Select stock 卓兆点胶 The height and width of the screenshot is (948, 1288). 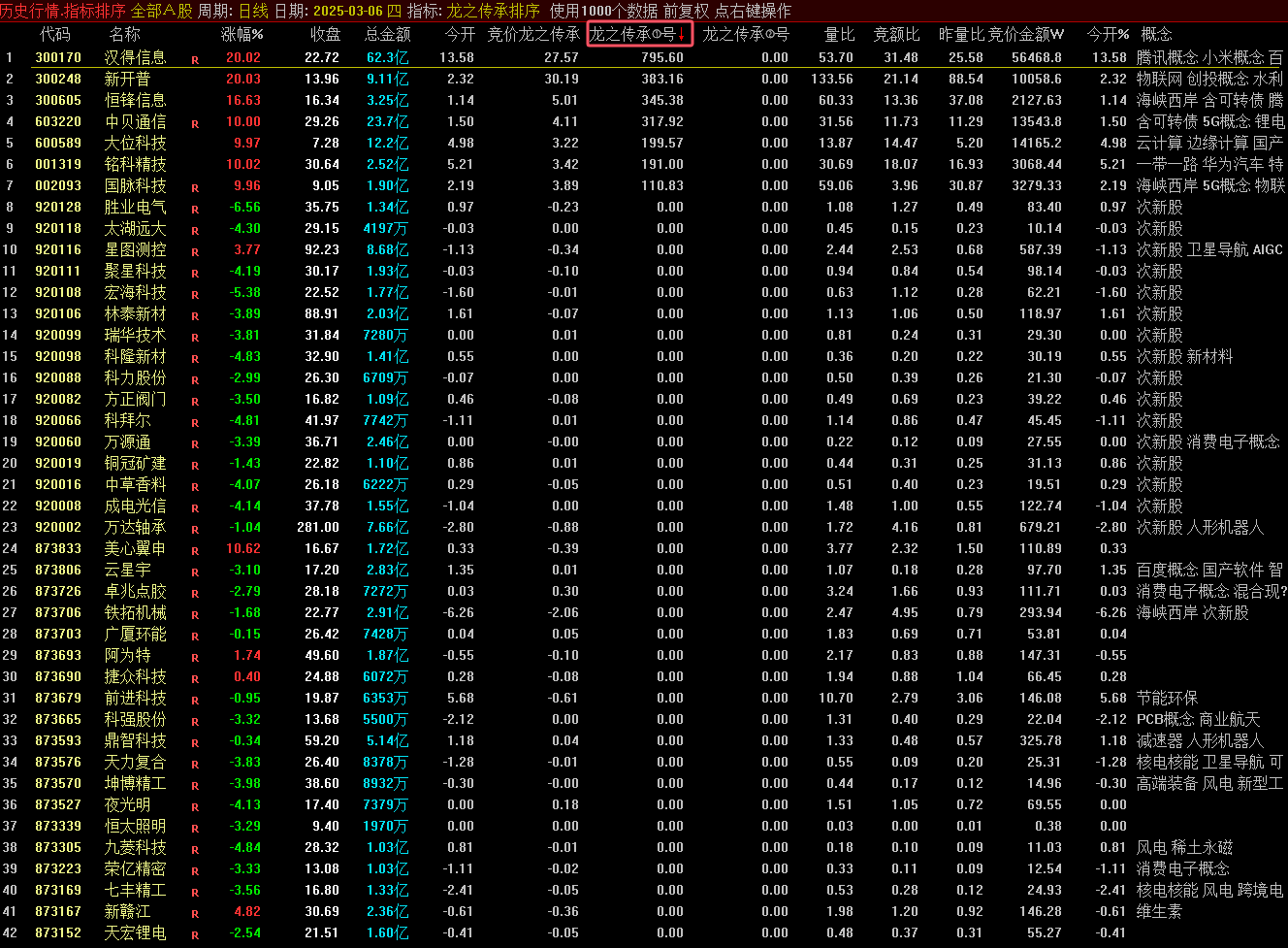click(135, 591)
